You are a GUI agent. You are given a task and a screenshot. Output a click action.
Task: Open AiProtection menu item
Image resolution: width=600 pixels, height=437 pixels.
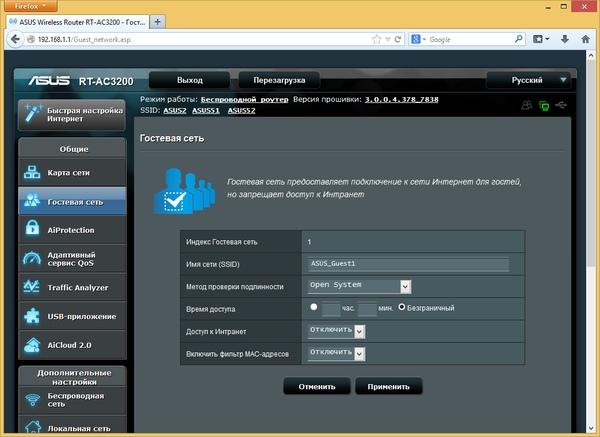tap(72, 230)
